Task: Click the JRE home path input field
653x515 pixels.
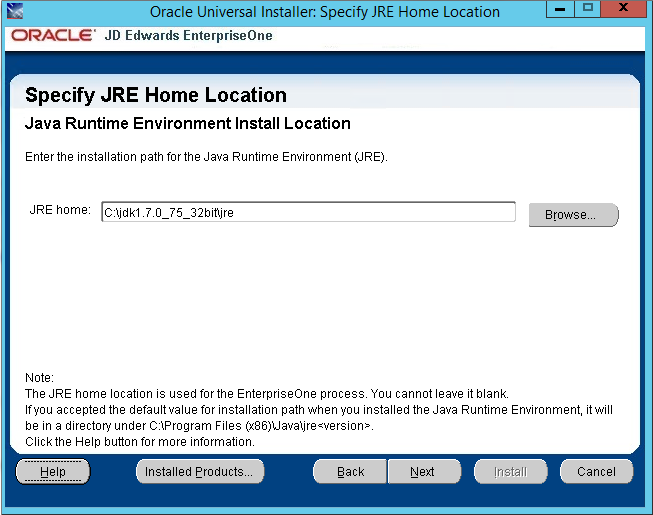Action: pyautogui.click(x=308, y=212)
